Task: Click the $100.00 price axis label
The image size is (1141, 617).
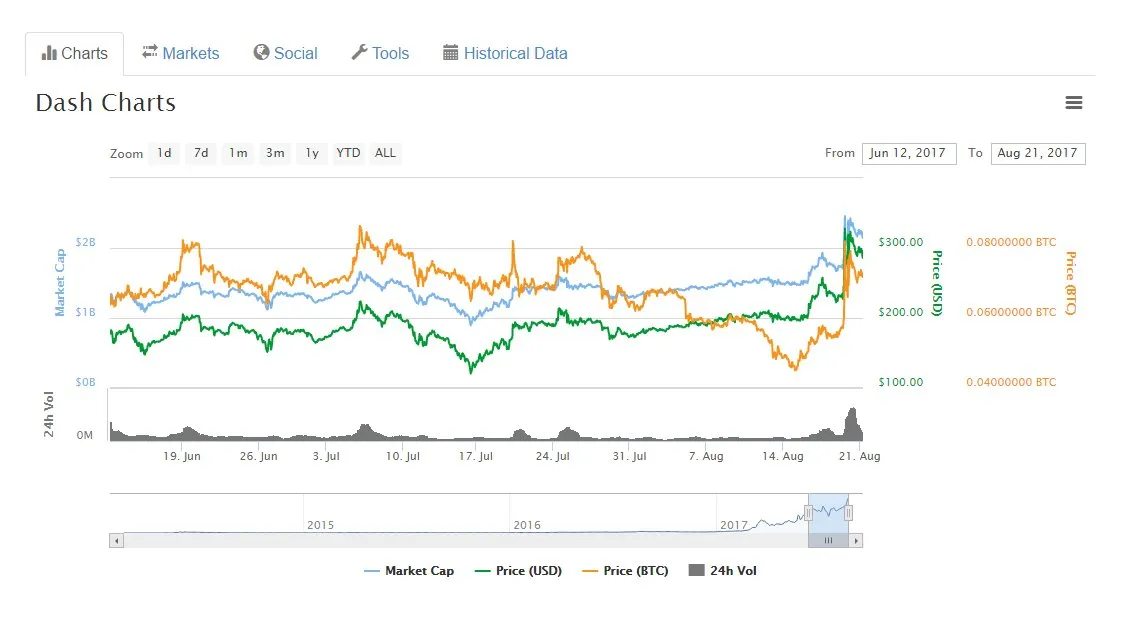Action: coord(901,382)
